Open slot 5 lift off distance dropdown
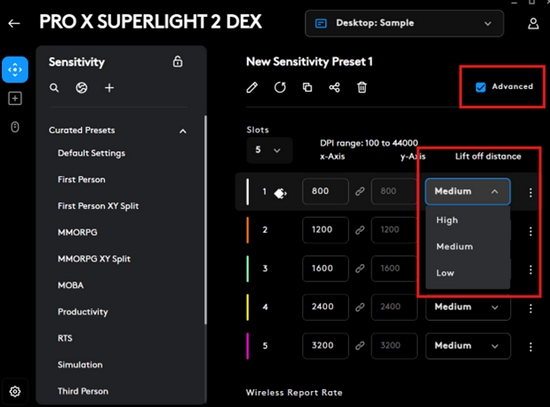The height and width of the screenshot is (407, 550). [468, 346]
